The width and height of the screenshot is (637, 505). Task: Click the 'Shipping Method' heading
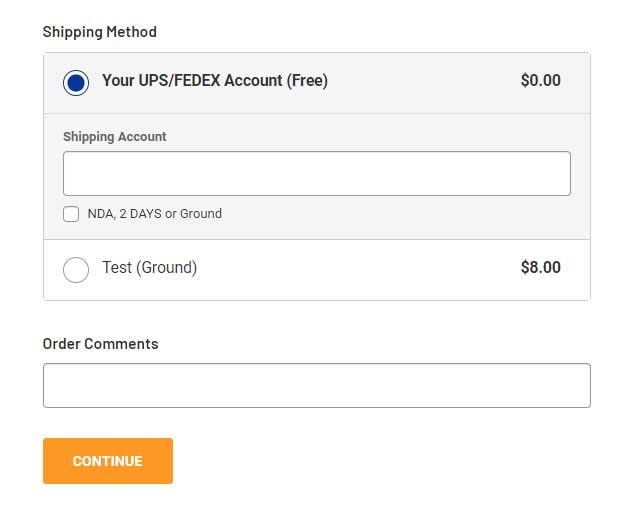(100, 32)
